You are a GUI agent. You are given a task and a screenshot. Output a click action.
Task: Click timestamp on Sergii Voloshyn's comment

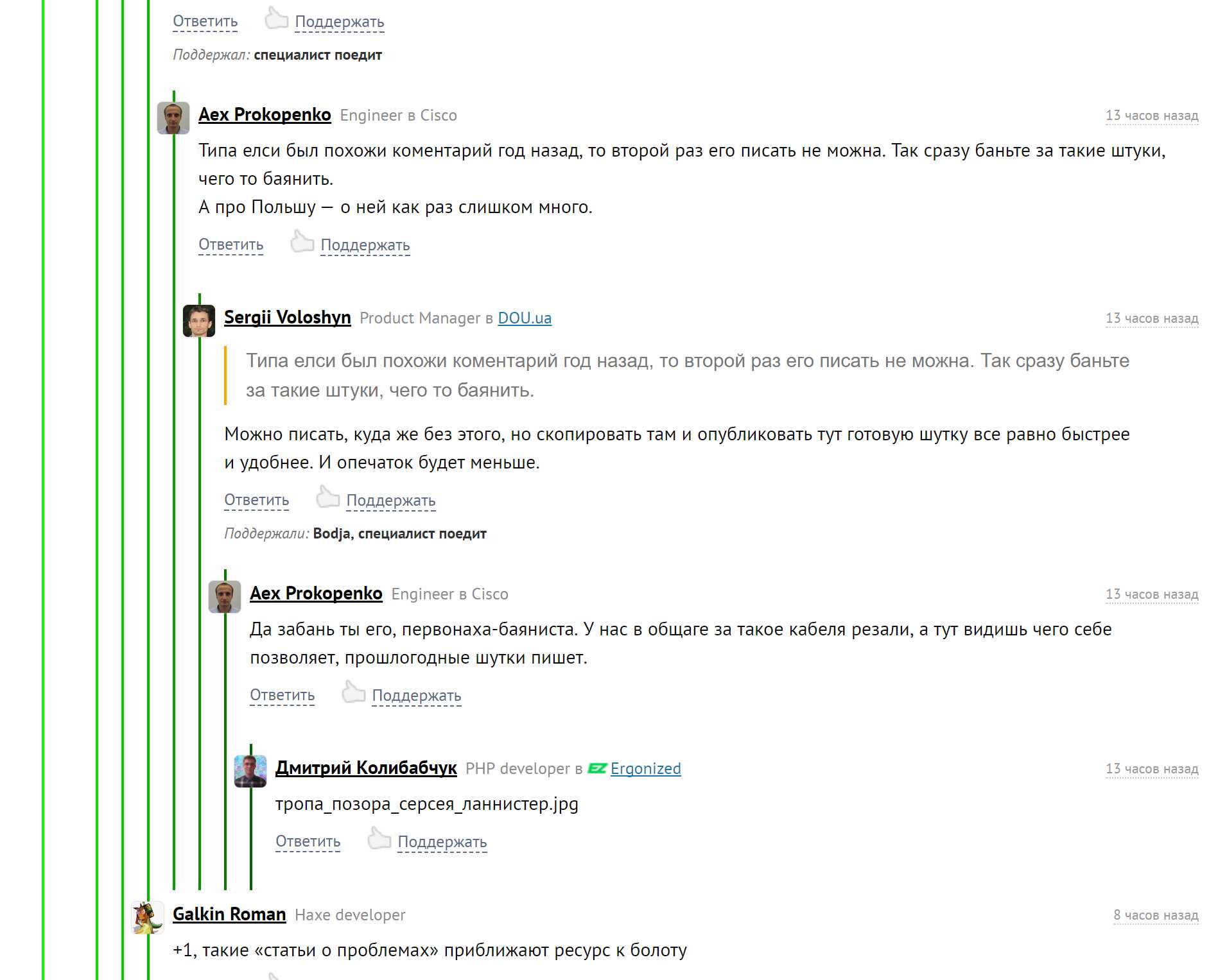tap(1151, 318)
